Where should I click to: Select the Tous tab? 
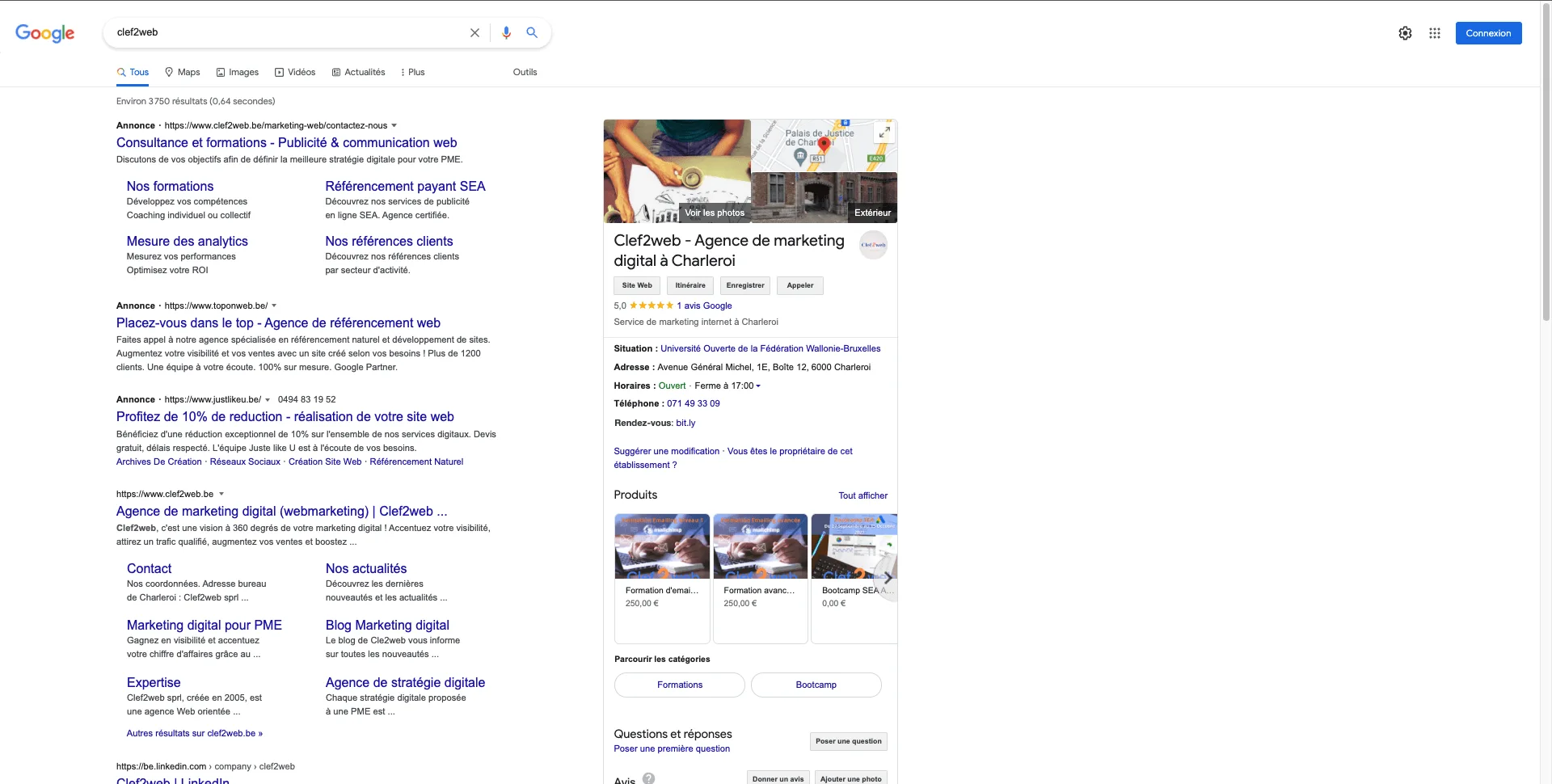click(133, 72)
